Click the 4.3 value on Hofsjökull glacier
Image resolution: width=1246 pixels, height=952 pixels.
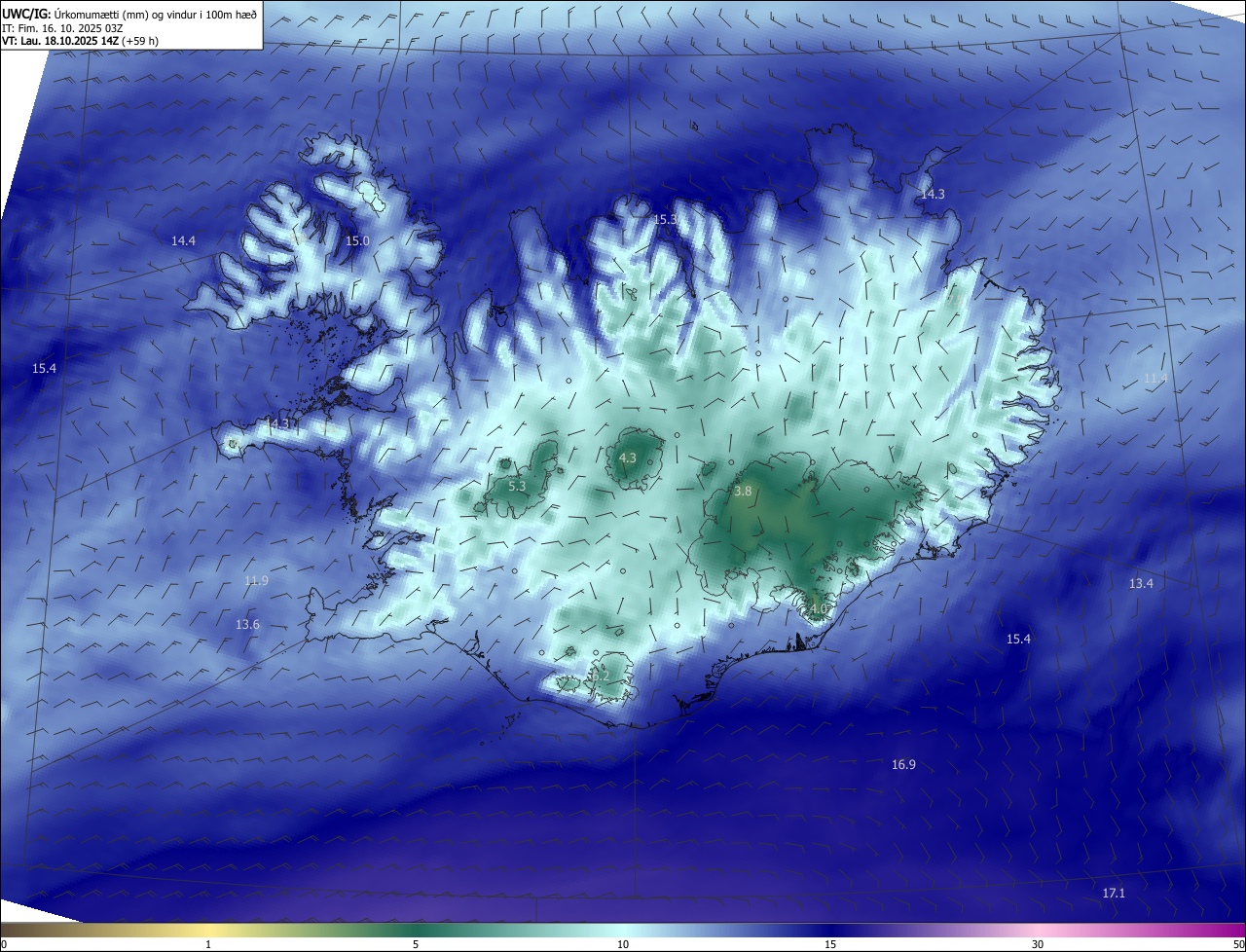click(x=628, y=458)
